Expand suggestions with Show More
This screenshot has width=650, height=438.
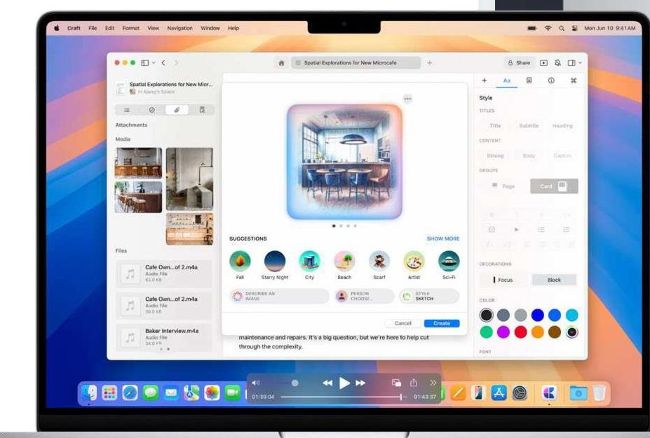[443, 239]
